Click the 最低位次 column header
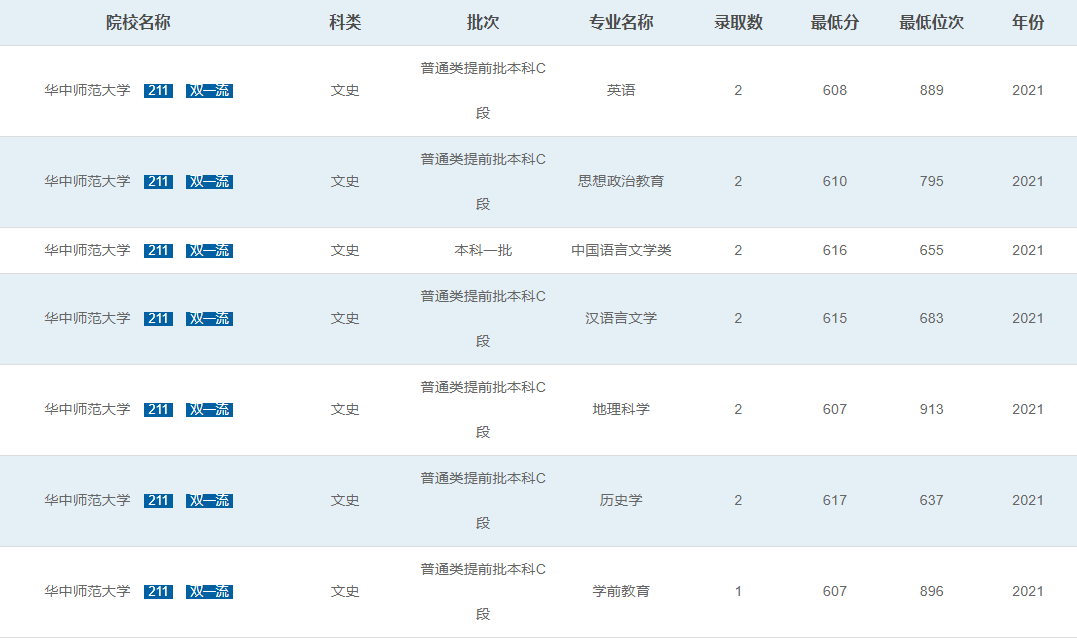This screenshot has width=1077, height=638. pyautogui.click(x=931, y=23)
